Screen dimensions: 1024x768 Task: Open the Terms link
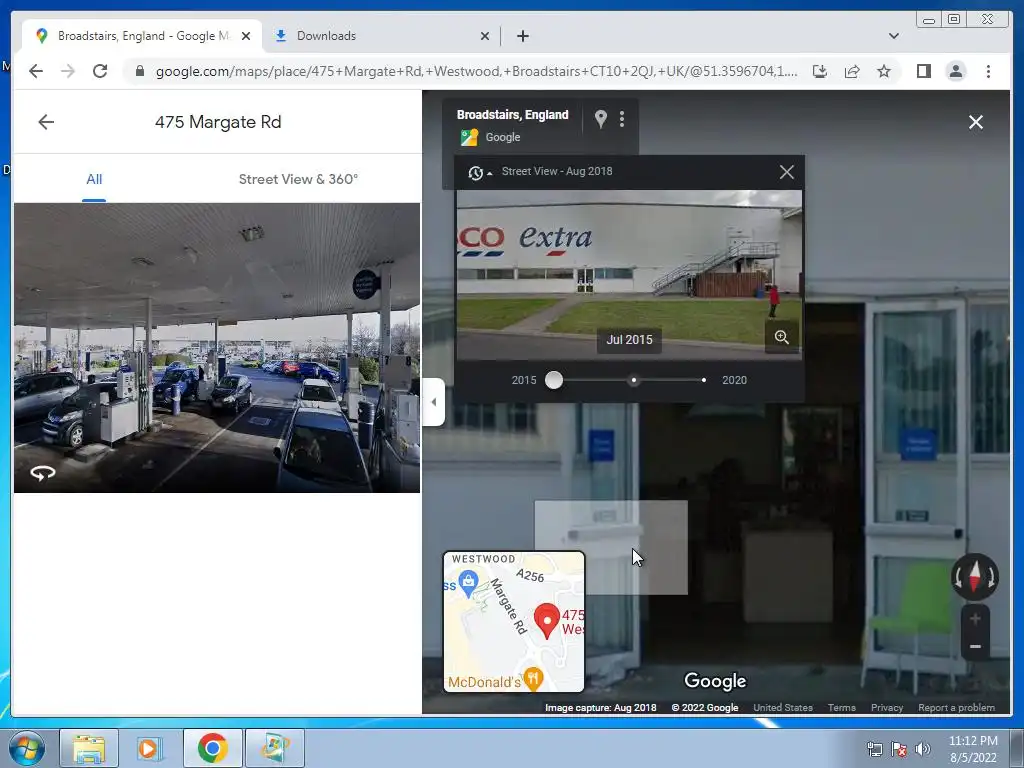pyautogui.click(x=842, y=707)
